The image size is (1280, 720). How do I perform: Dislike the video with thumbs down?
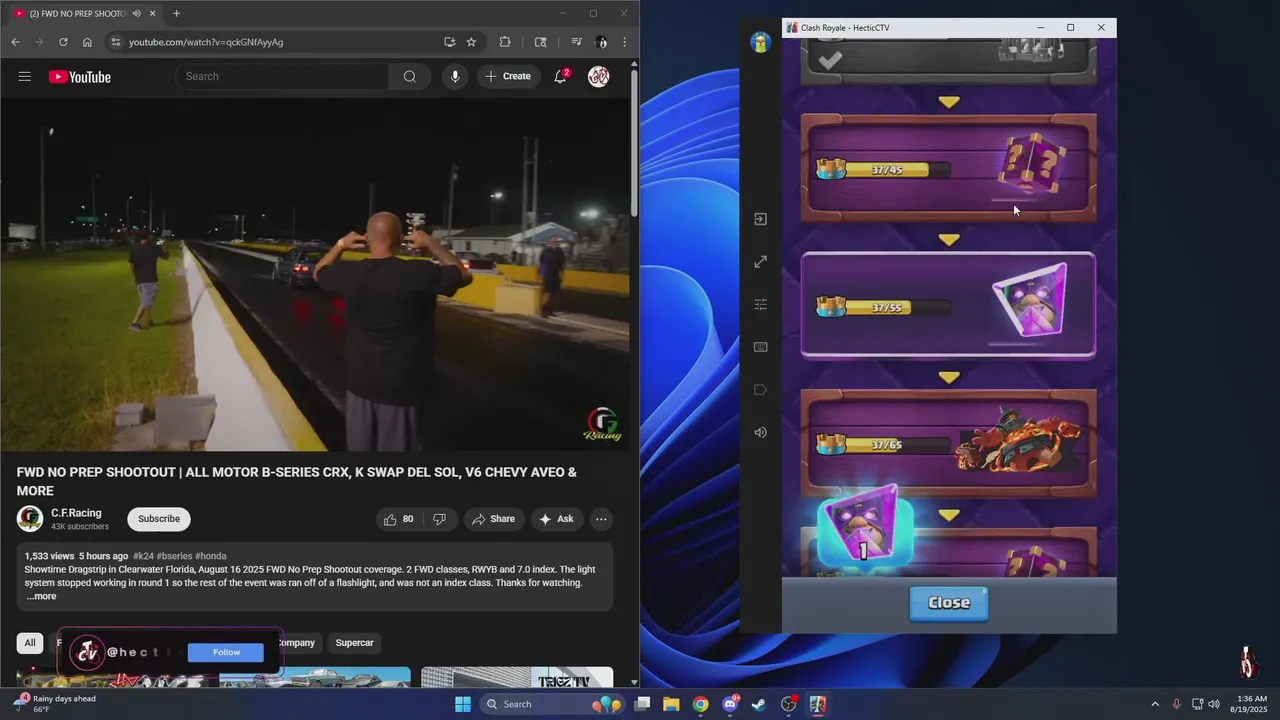click(439, 519)
